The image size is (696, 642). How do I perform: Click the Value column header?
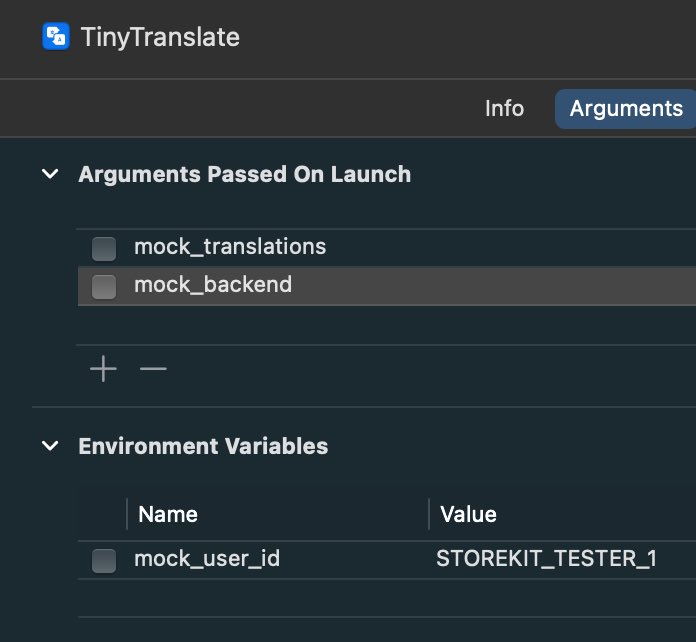point(468,515)
